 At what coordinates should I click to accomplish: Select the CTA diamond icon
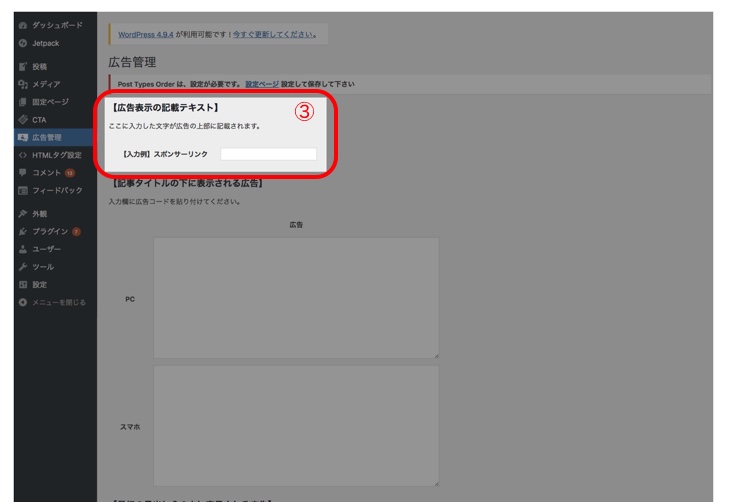click(23, 120)
